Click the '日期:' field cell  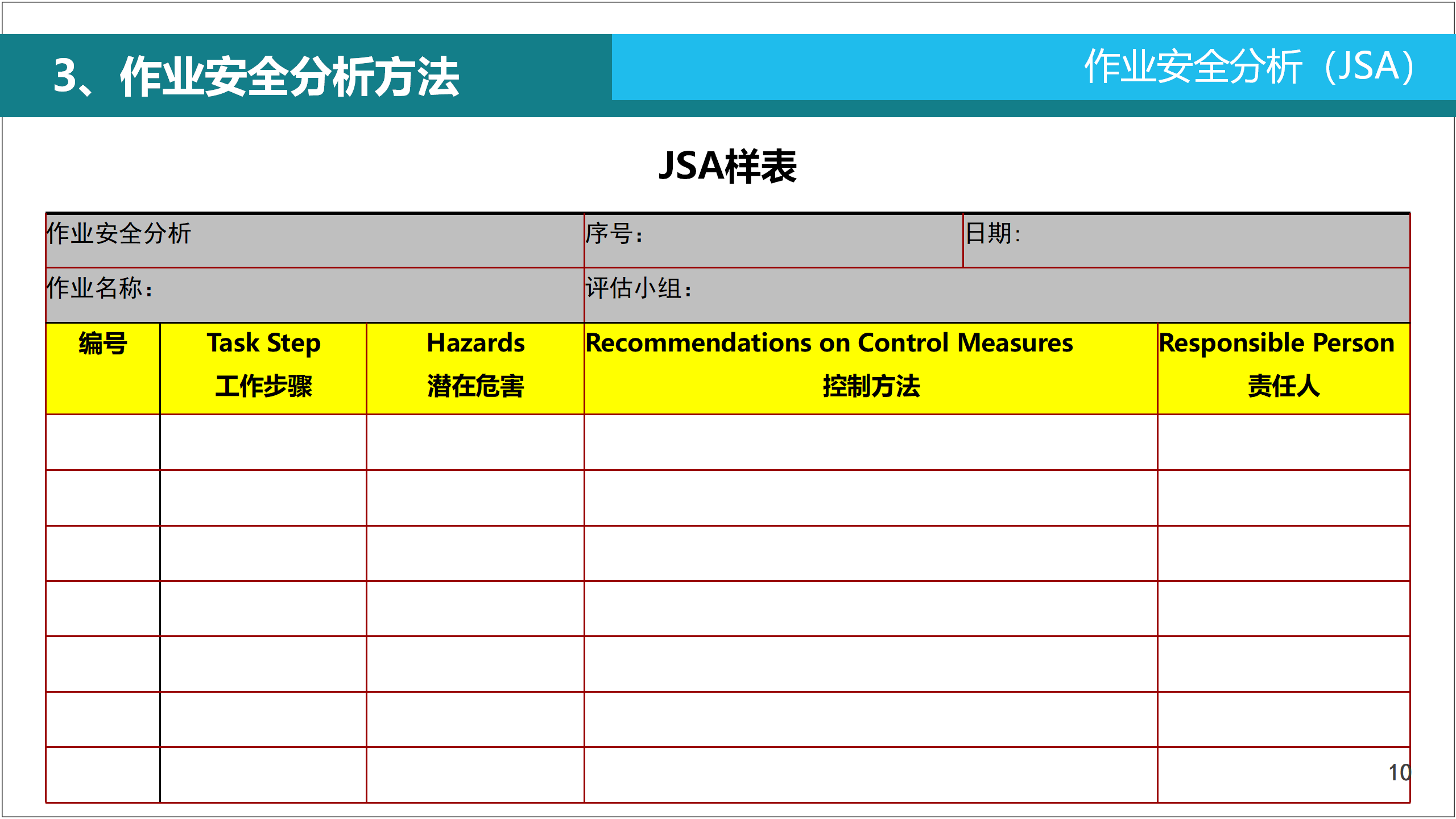(1187, 241)
